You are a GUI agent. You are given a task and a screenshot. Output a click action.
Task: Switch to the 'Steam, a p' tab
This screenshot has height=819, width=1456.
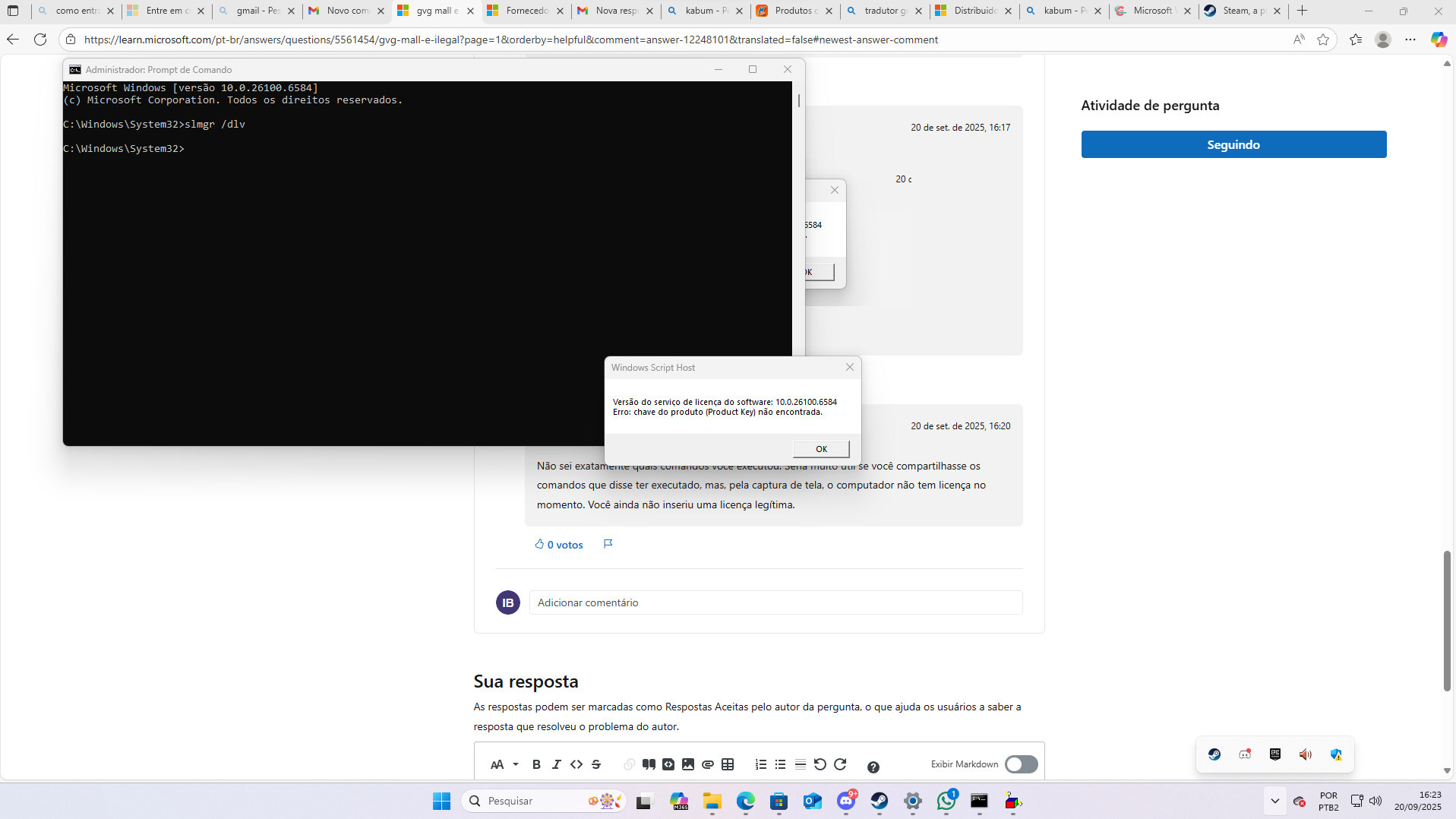[x=1243, y=11]
